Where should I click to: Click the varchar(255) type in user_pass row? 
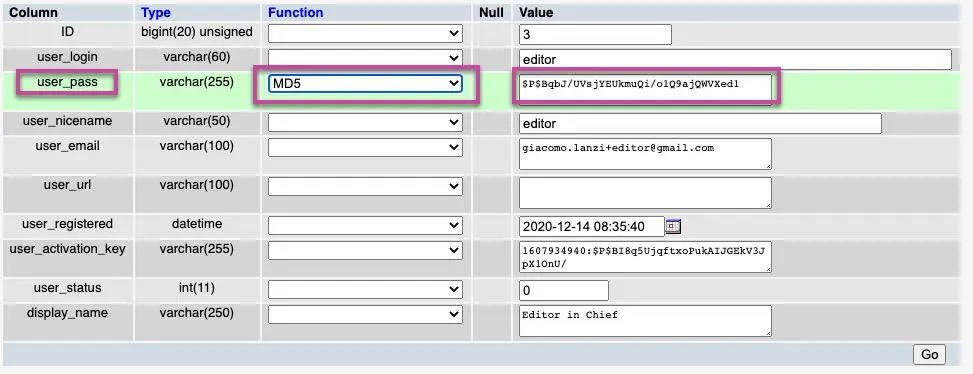tap(197, 82)
